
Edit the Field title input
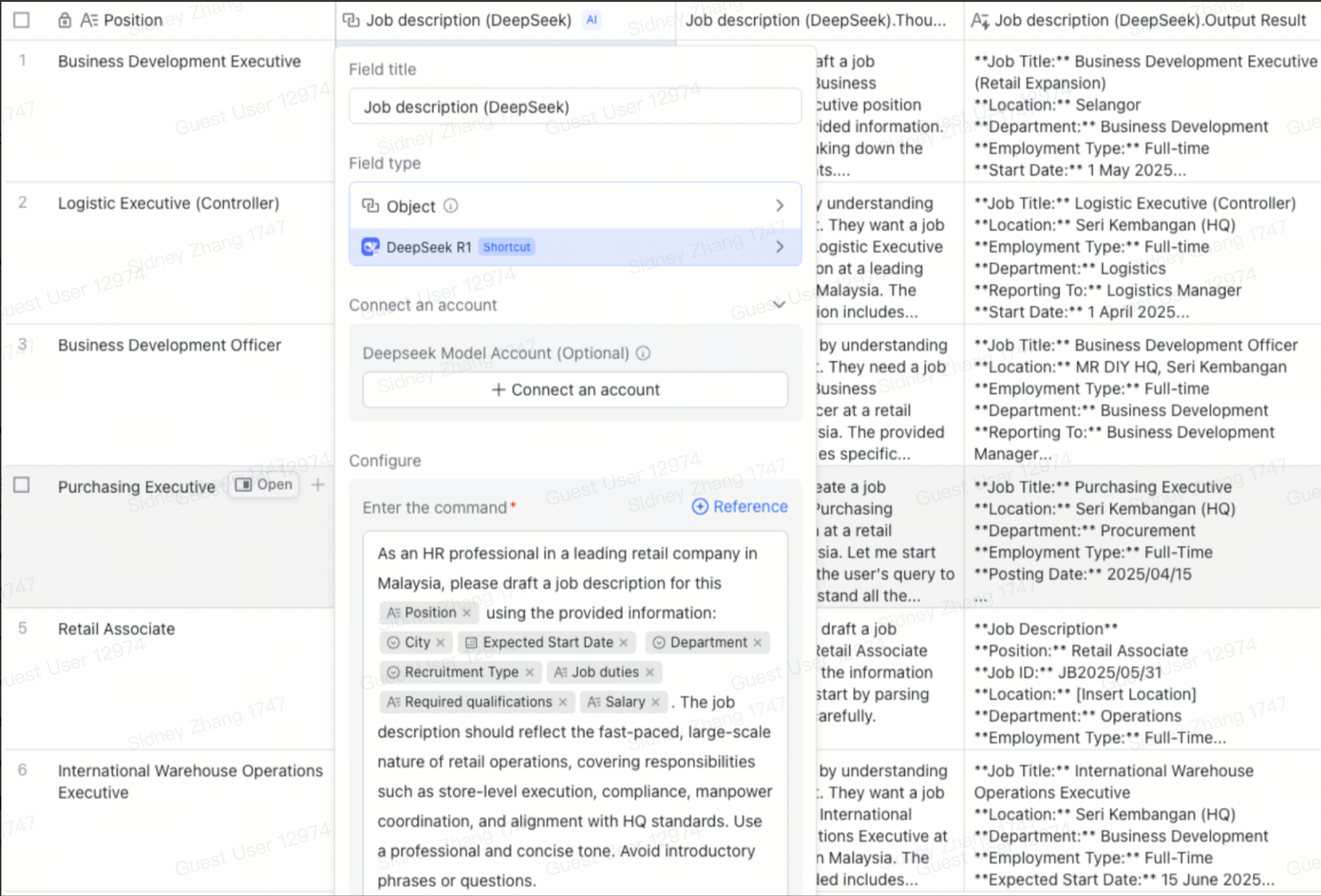click(575, 107)
